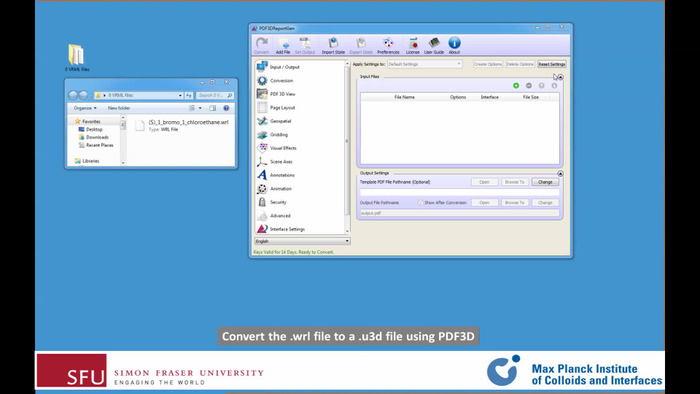
Task: Click the green add input file icon
Action: coord(516,85)
